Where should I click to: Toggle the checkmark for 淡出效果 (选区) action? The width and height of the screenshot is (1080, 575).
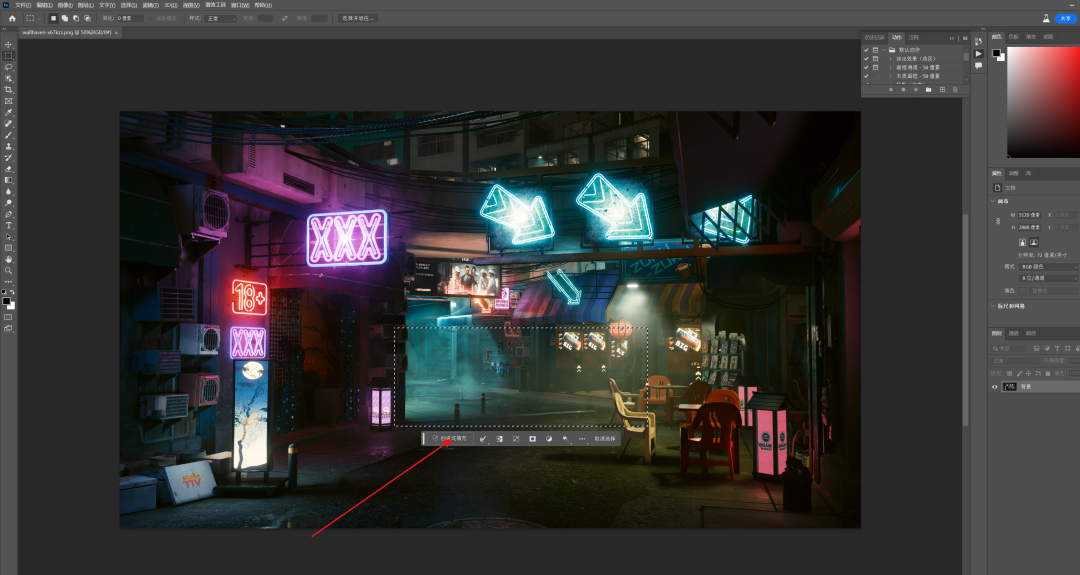pos(866,58)
